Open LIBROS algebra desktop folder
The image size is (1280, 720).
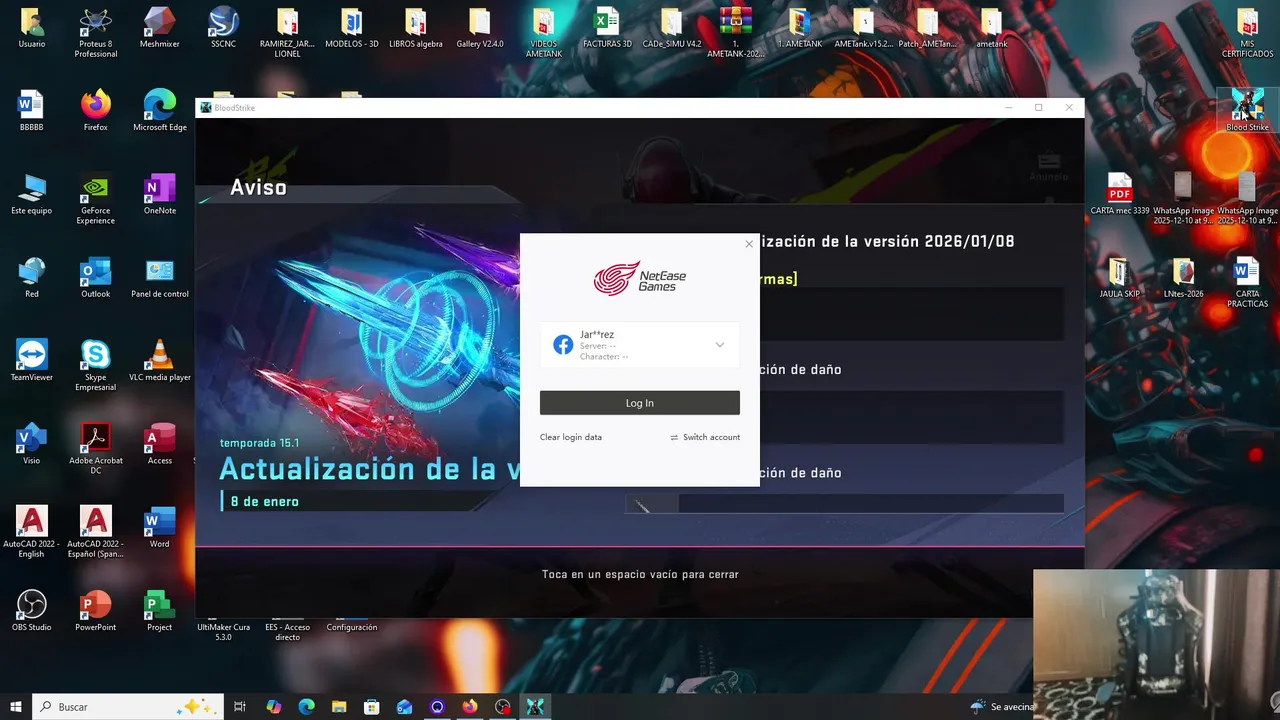tap(415, 28)
